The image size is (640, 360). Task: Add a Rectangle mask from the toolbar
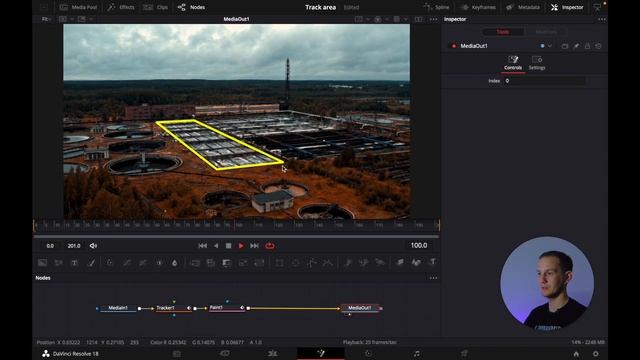pos(280,262)
